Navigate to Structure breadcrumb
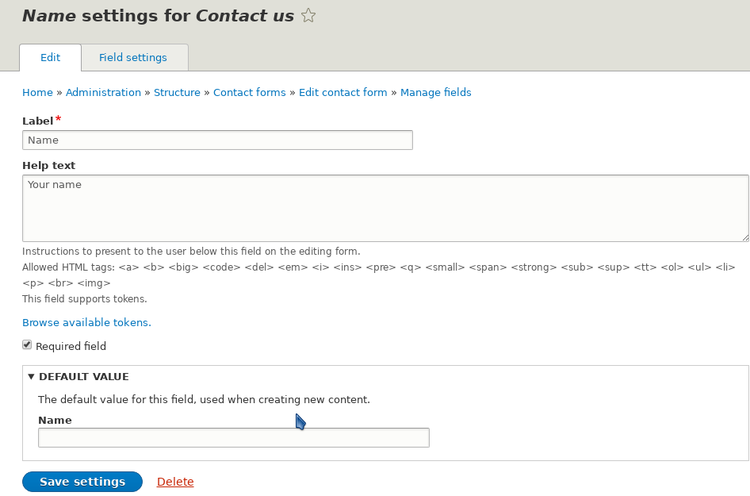 pyautogui.click(x=176, y=92)
